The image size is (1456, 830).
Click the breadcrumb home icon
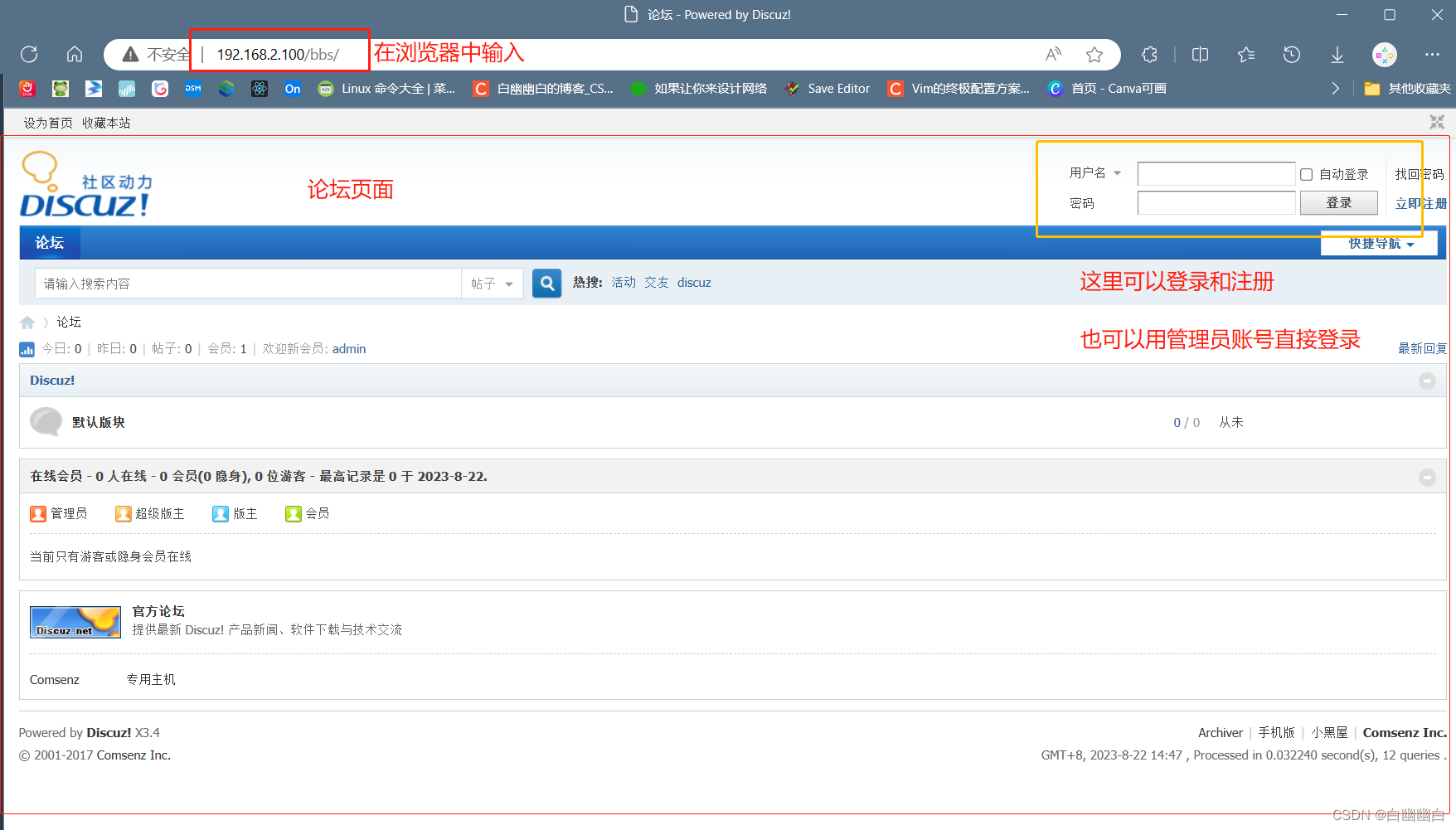(x=27, y=323)
